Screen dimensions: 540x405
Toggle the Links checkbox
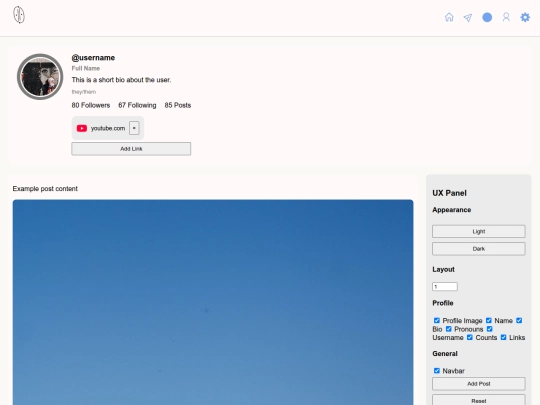click(x=503, y=337)
